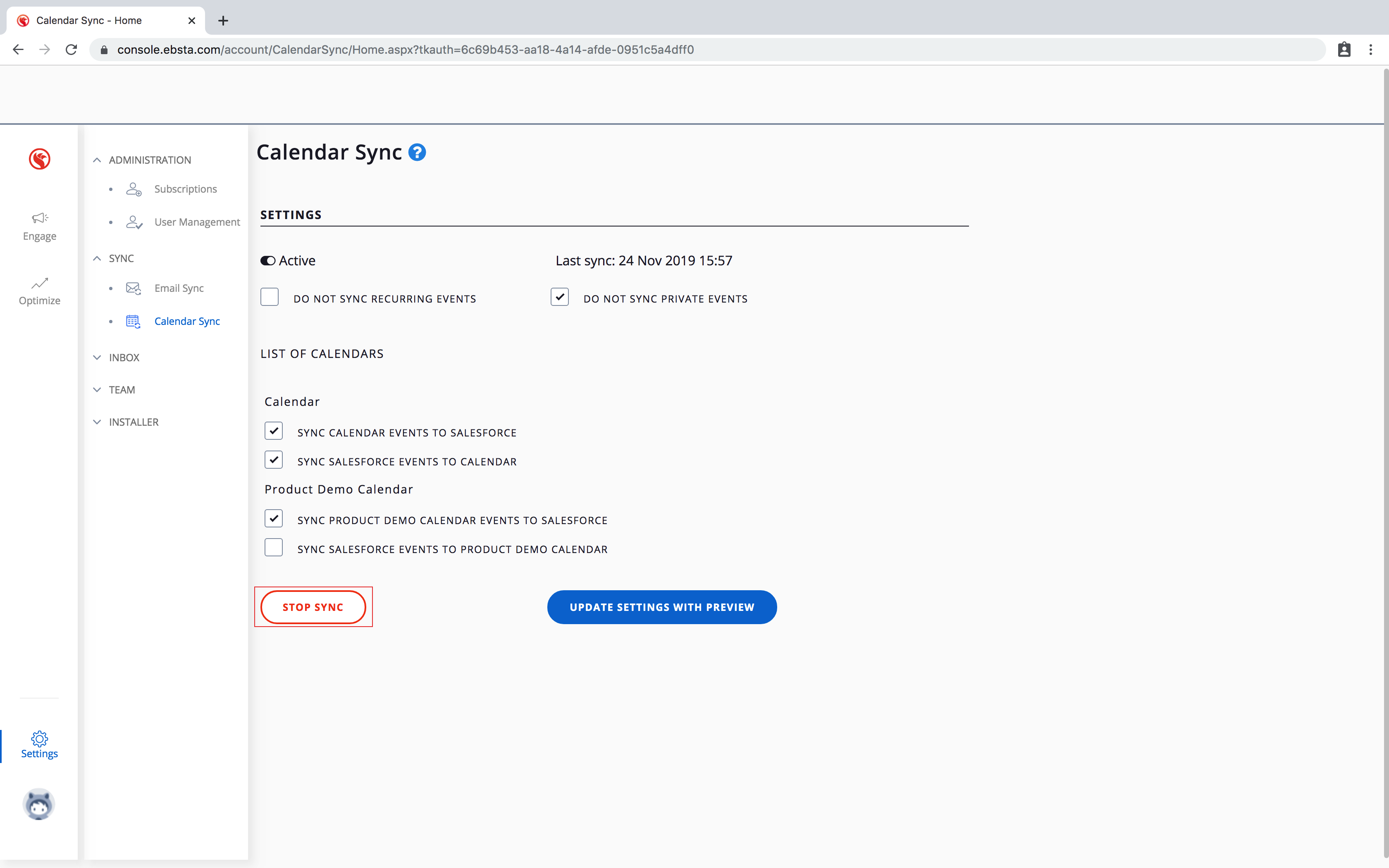
Task: Go to Subscriptions menu item
Action: coord(185,189)
